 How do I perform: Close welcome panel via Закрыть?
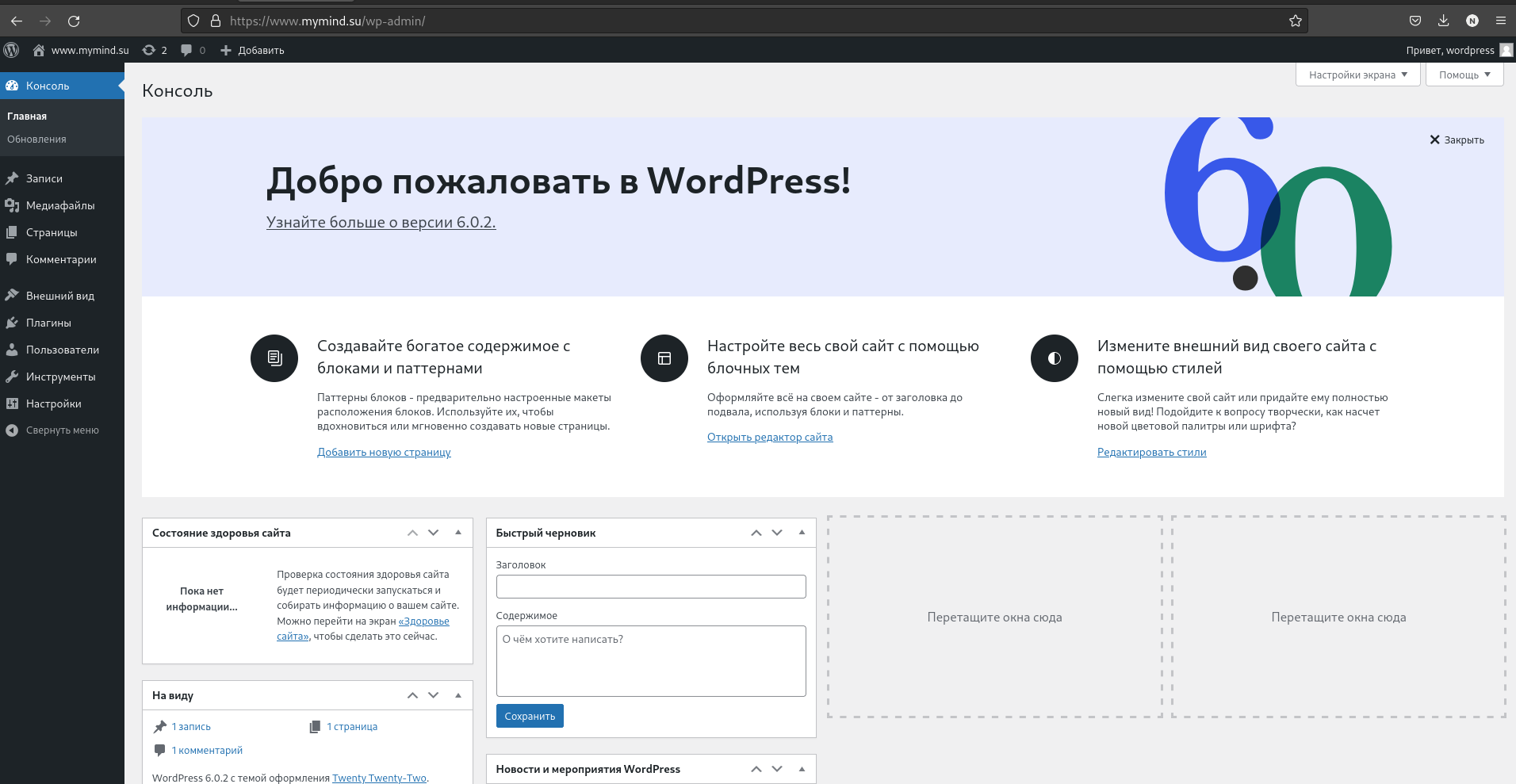point(1457,140)
